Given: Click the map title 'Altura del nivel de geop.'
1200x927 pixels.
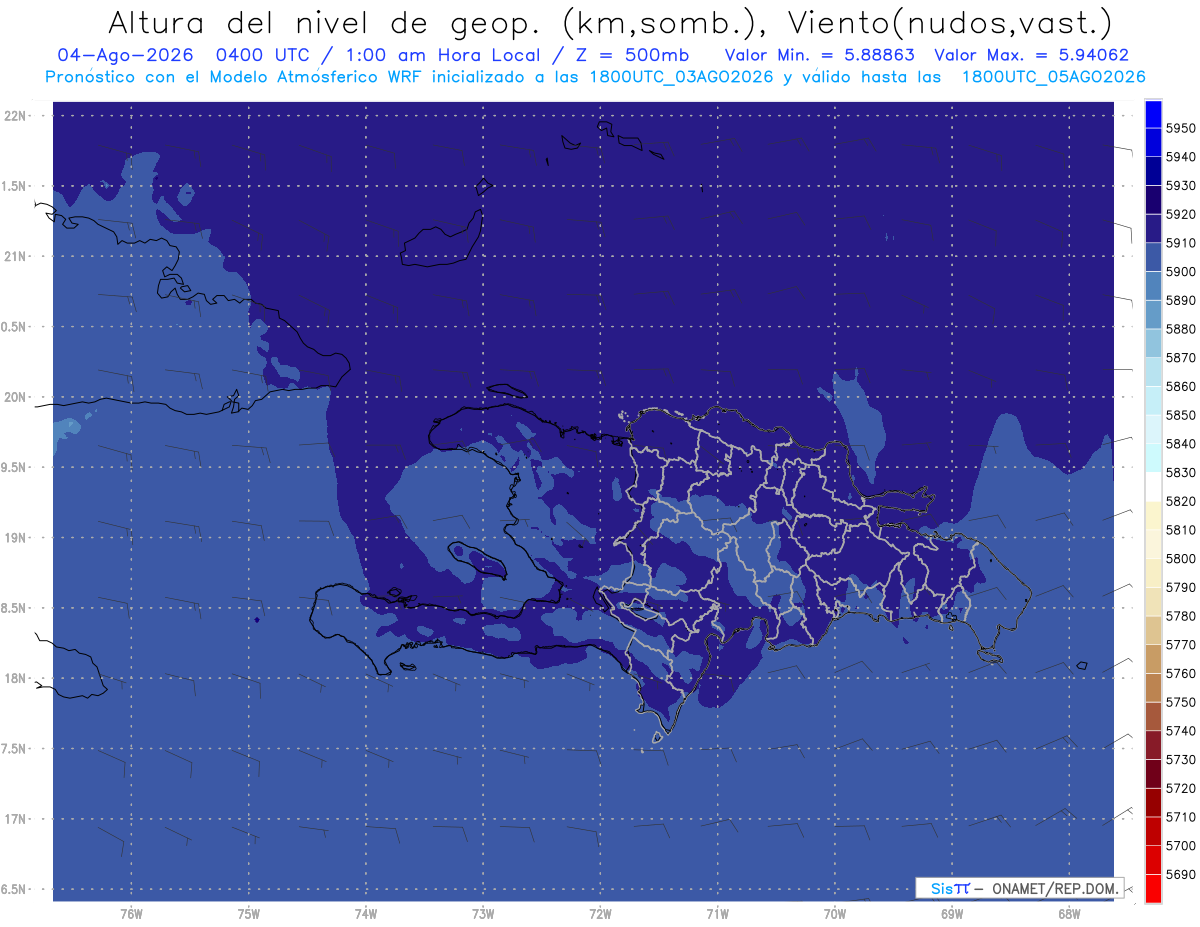Looking at the screenshot, I should (323, 22).
